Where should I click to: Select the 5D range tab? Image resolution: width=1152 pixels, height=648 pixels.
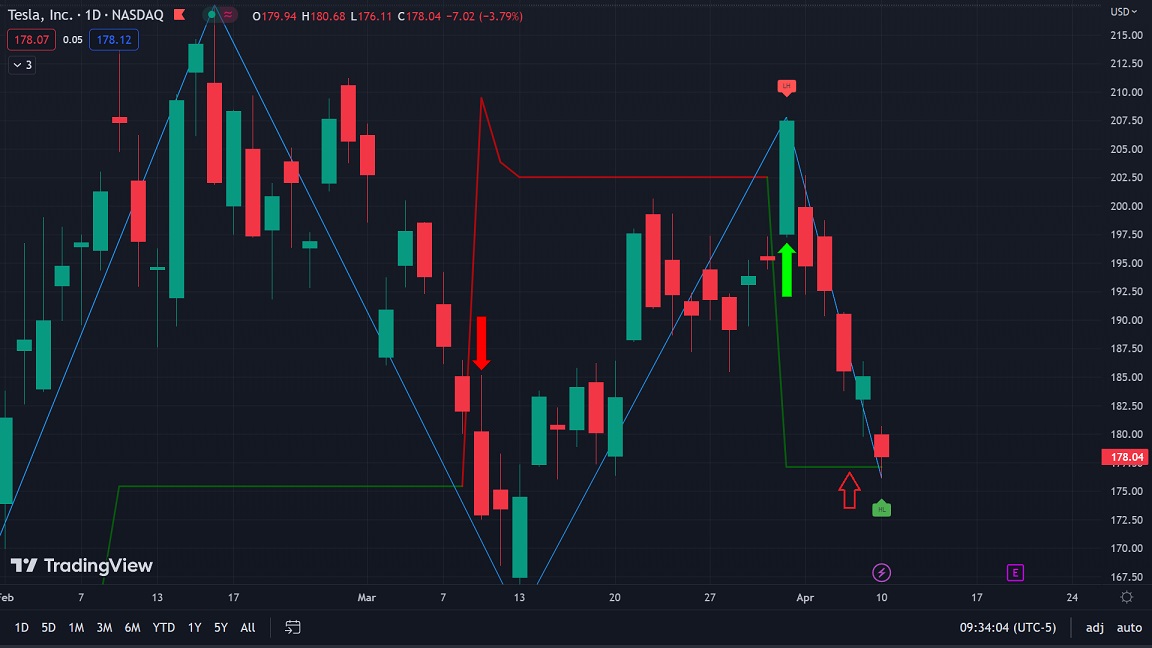click(48, 627)
